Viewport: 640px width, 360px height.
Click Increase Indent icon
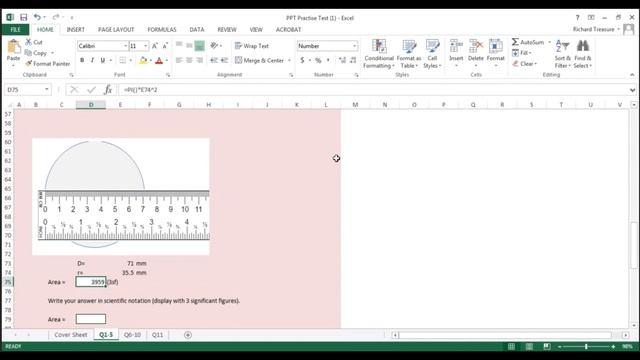224,60
